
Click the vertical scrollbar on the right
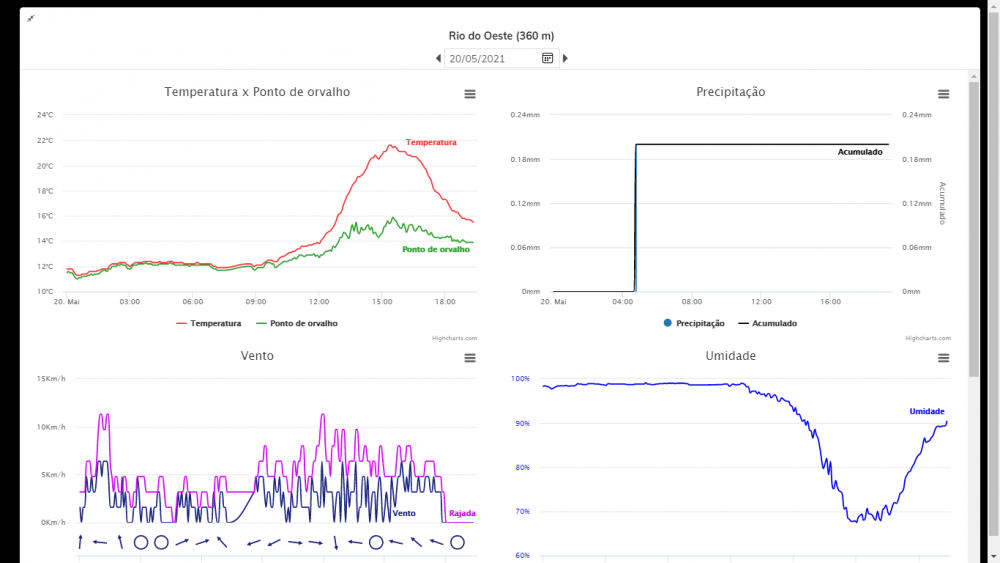(x=973, y=228)
